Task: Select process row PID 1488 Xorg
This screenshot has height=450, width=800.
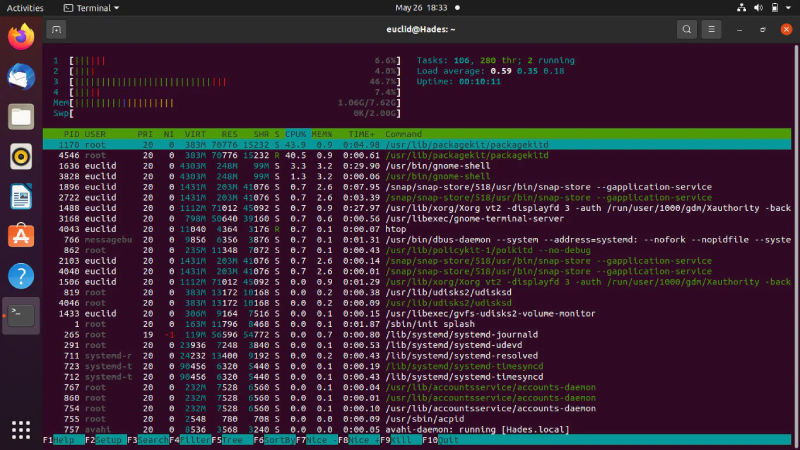Action: pos(417,208)
